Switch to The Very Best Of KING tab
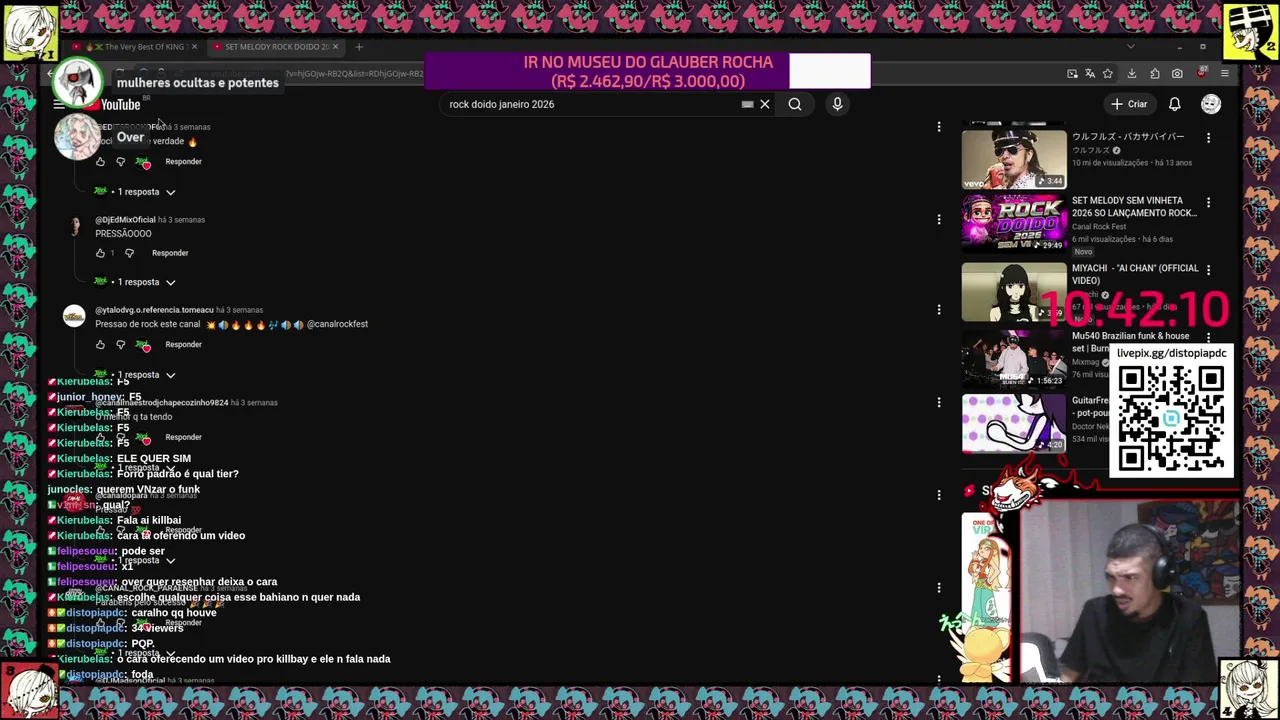The width and height of the screenshot is (1280, 720). [x=135, y=47]
